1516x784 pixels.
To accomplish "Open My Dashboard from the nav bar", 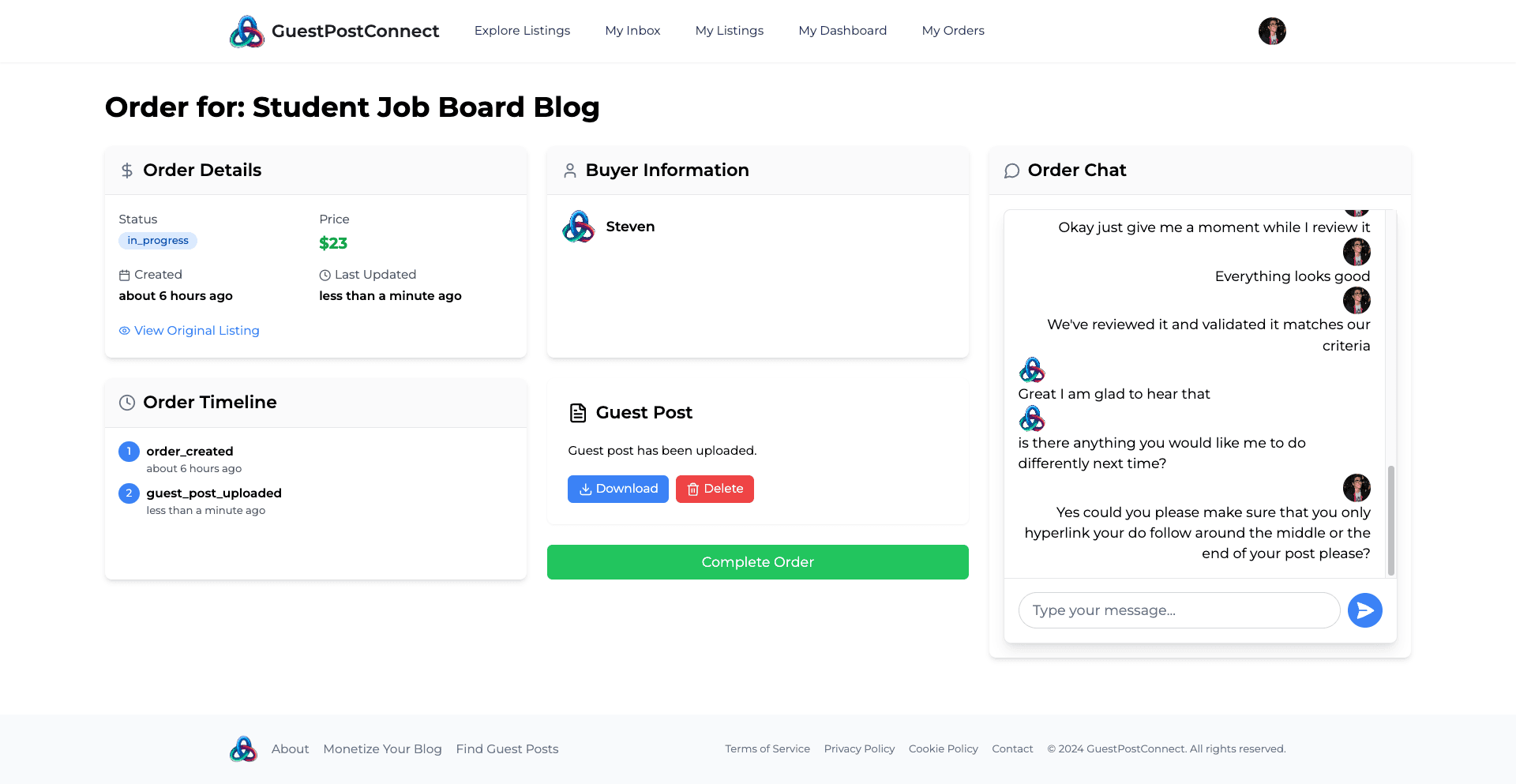I will tap(842, 31).
